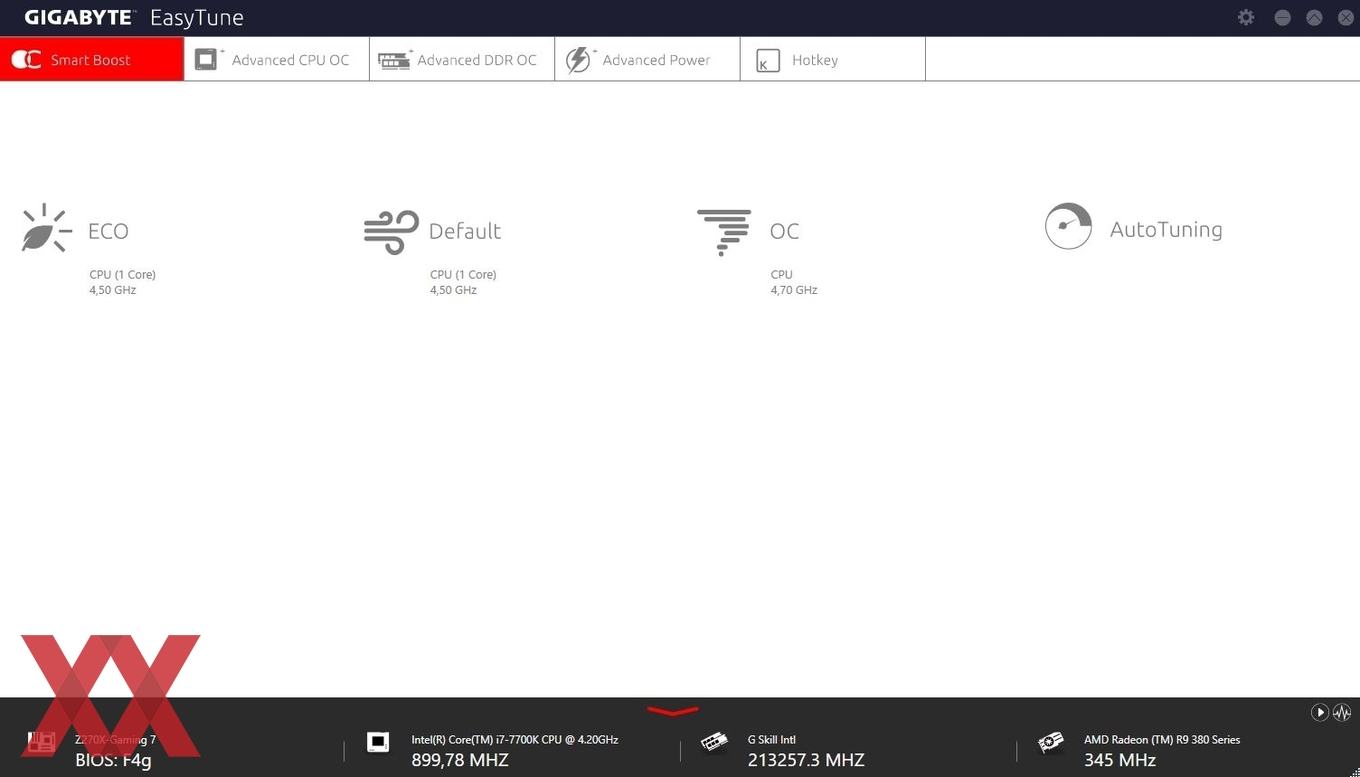
Task: Click the Intel Core i7-7700K CPU label
Action: point(515,740)
